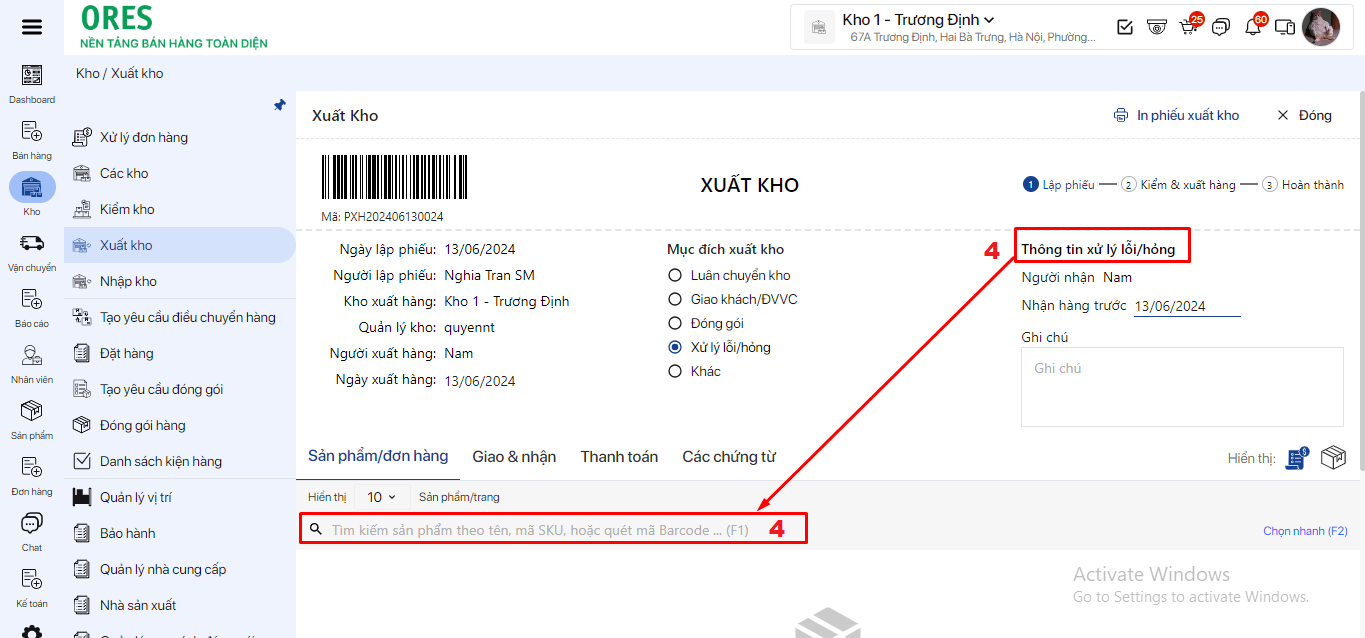The height and width of the screenshot is (638, 1365).
Task: Open Dashboard from the left sidebar
Action: (x=32, y=82)
